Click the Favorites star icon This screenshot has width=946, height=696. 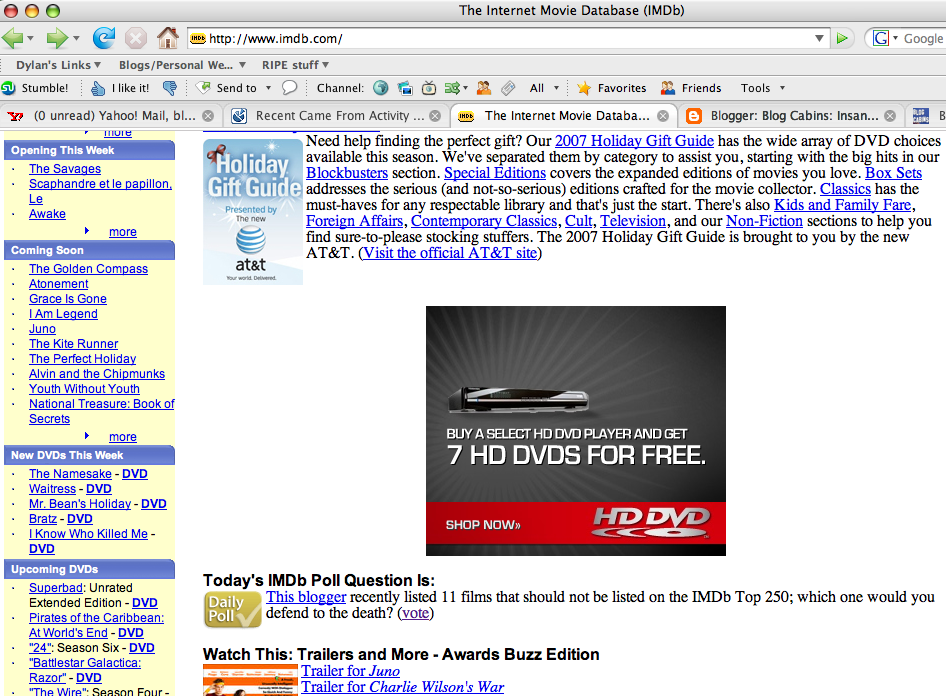[583, 88]
